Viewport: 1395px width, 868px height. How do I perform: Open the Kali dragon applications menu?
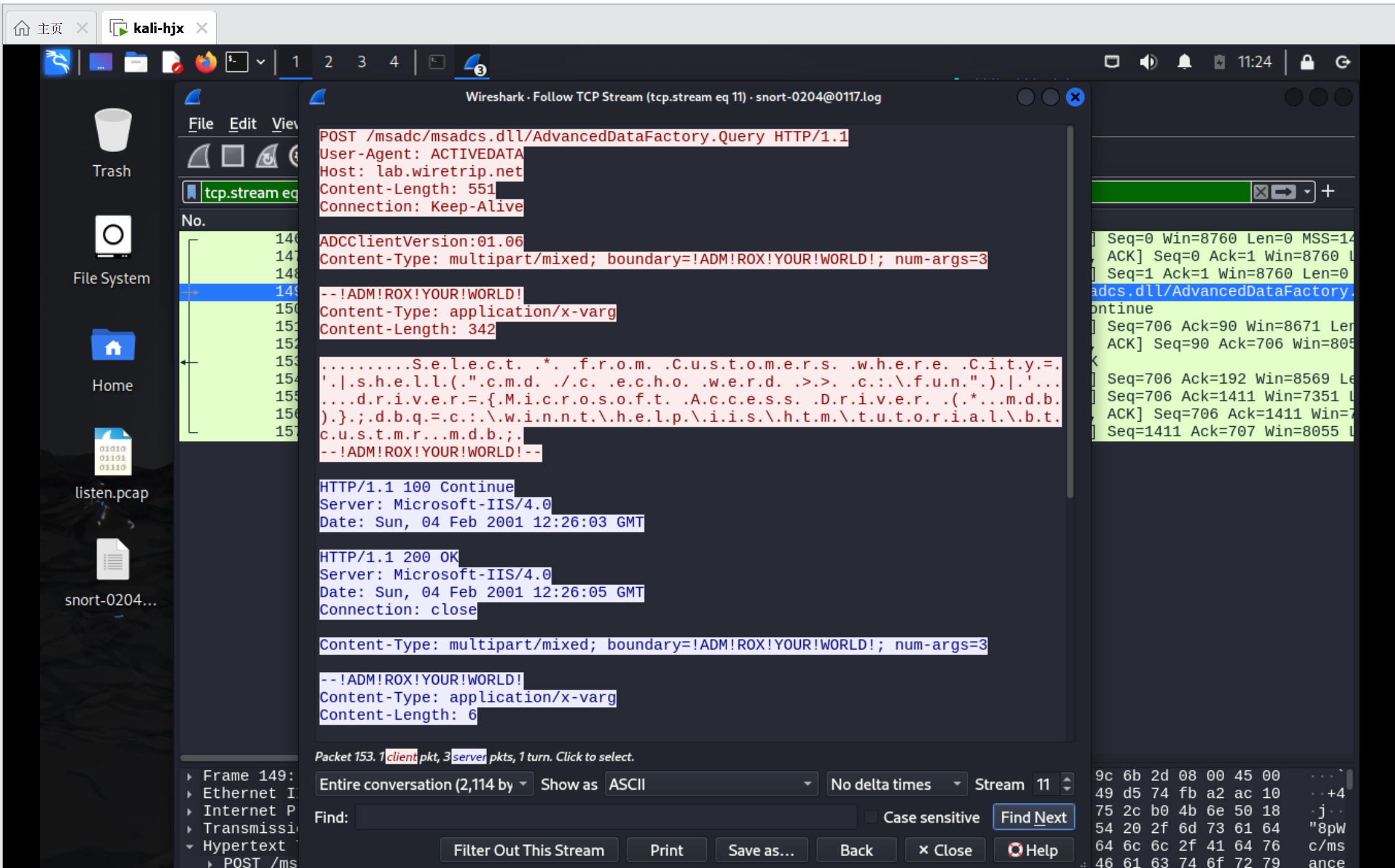point(58,62)
